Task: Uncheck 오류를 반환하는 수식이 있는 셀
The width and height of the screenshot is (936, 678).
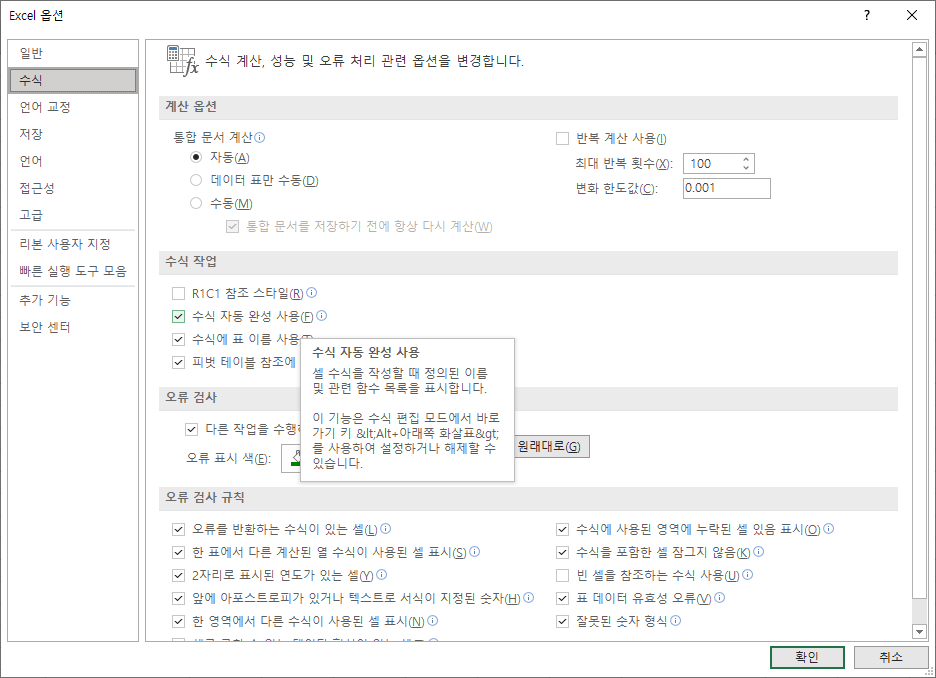Action: pos(178,529)
